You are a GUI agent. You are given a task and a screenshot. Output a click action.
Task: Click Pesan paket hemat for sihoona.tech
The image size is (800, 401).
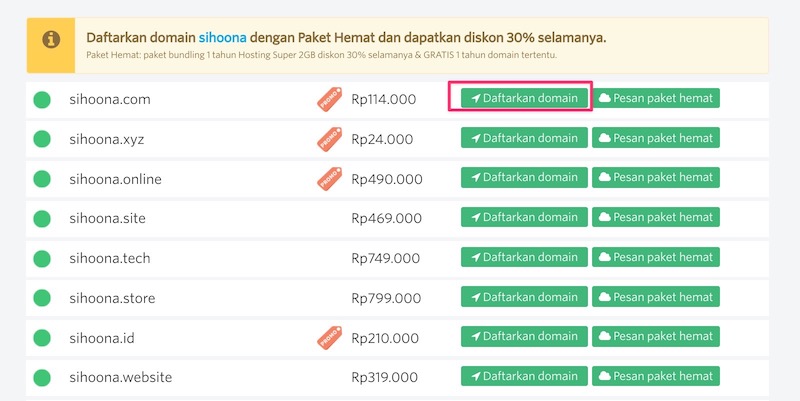656,257
